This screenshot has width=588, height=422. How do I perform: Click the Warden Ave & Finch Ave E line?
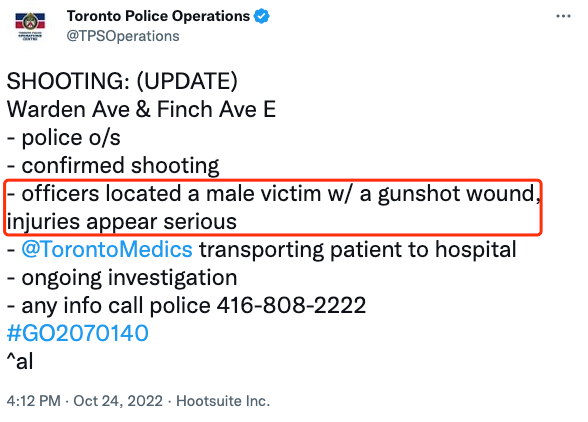(141, 109)
